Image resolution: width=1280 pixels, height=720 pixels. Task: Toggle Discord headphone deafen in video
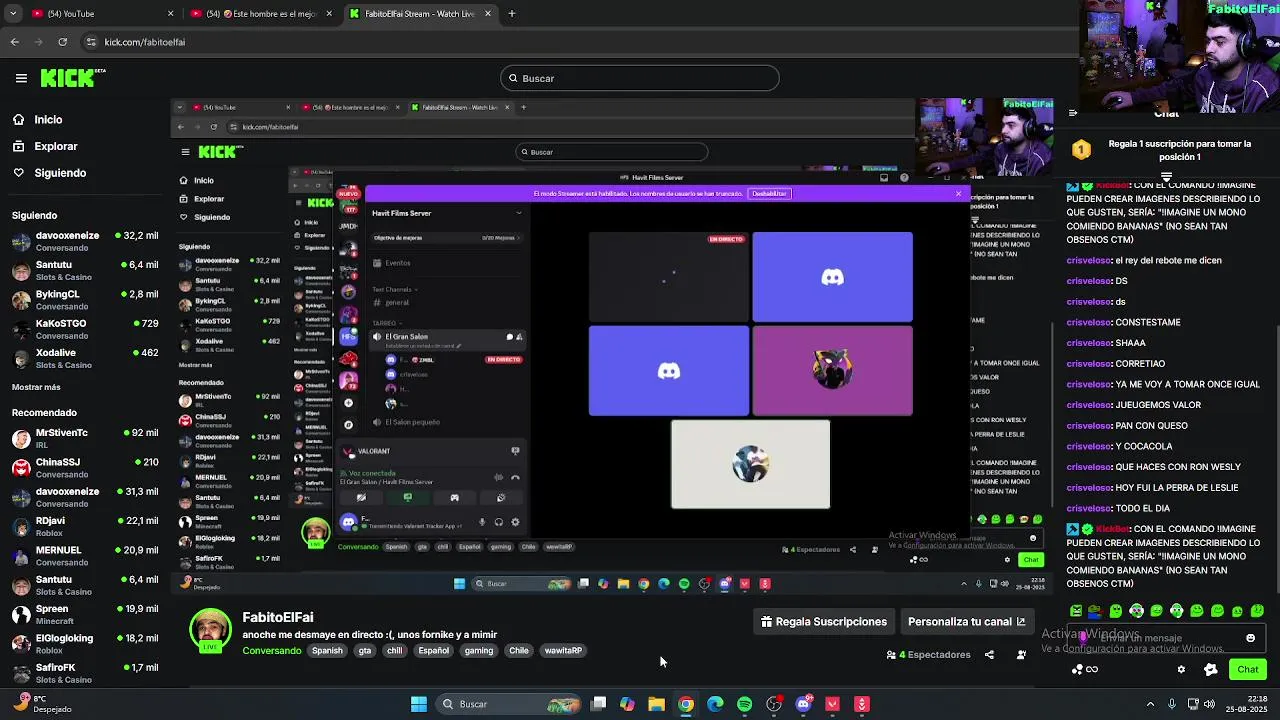point(498,522)
